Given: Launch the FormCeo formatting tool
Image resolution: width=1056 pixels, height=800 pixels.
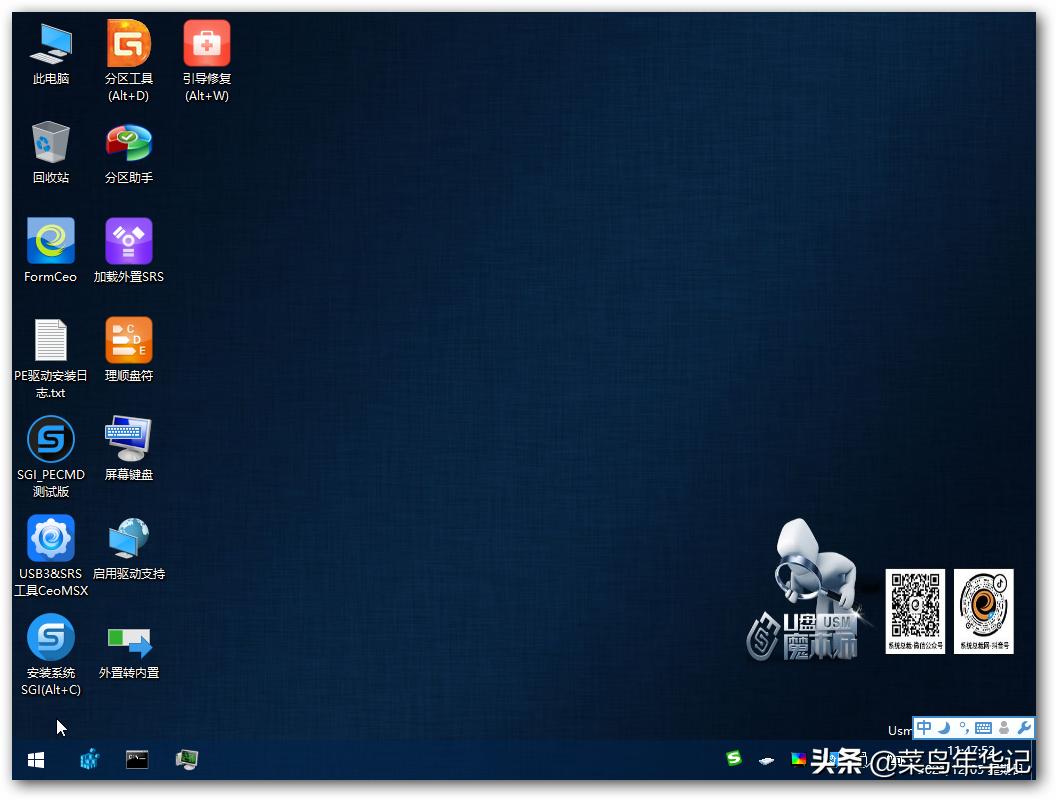Looking at the screenshot, I should (x=50, y=240).
